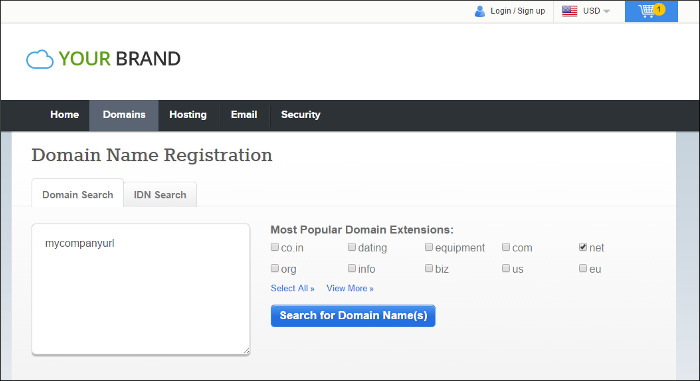Click inside the domain name text area
The height and width of the screenshot is (381, 700).
141,289
